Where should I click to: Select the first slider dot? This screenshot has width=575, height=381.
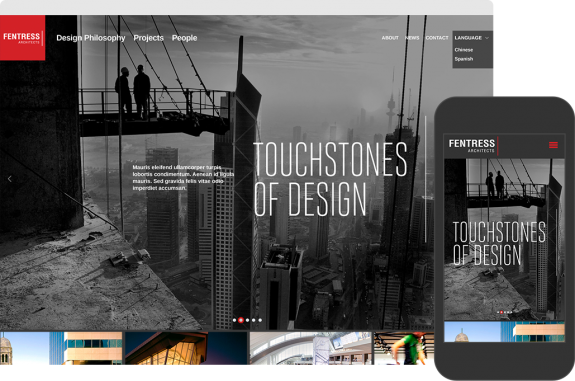(234, 320)
